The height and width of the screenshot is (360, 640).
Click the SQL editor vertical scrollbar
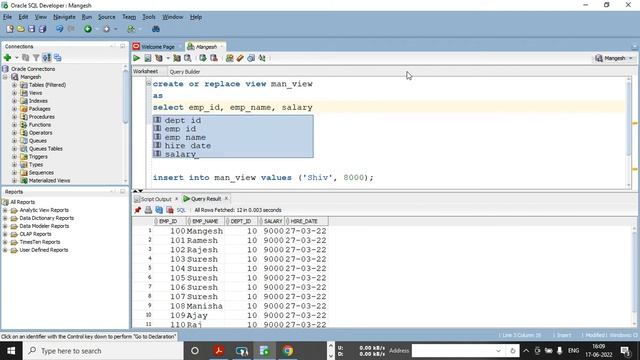(x=629, y=133)
